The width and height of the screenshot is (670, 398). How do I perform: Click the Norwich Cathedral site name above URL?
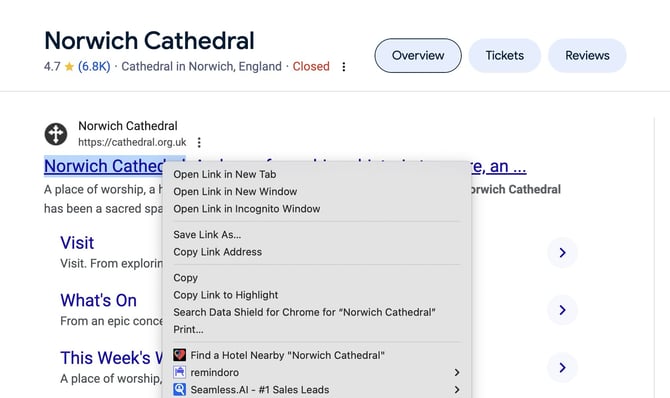pyautogui.click(x=128, y=126)
